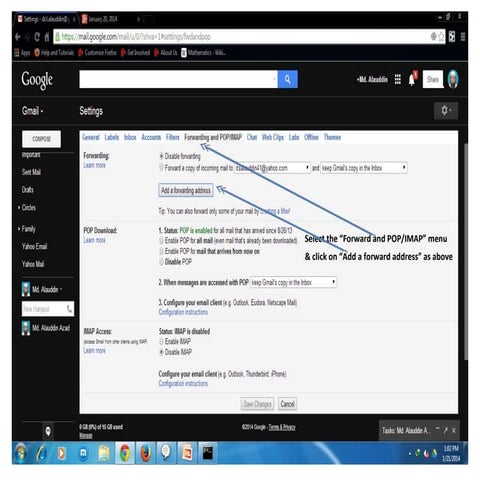
Task: Open the Sent Mail folder
Action: 31,172
